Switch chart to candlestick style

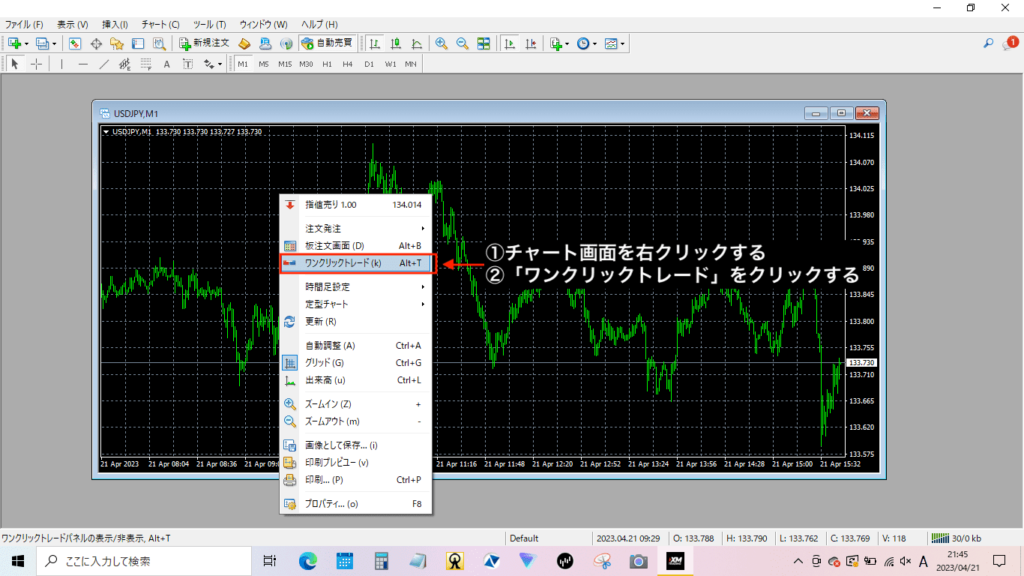(x=396, y=44)
